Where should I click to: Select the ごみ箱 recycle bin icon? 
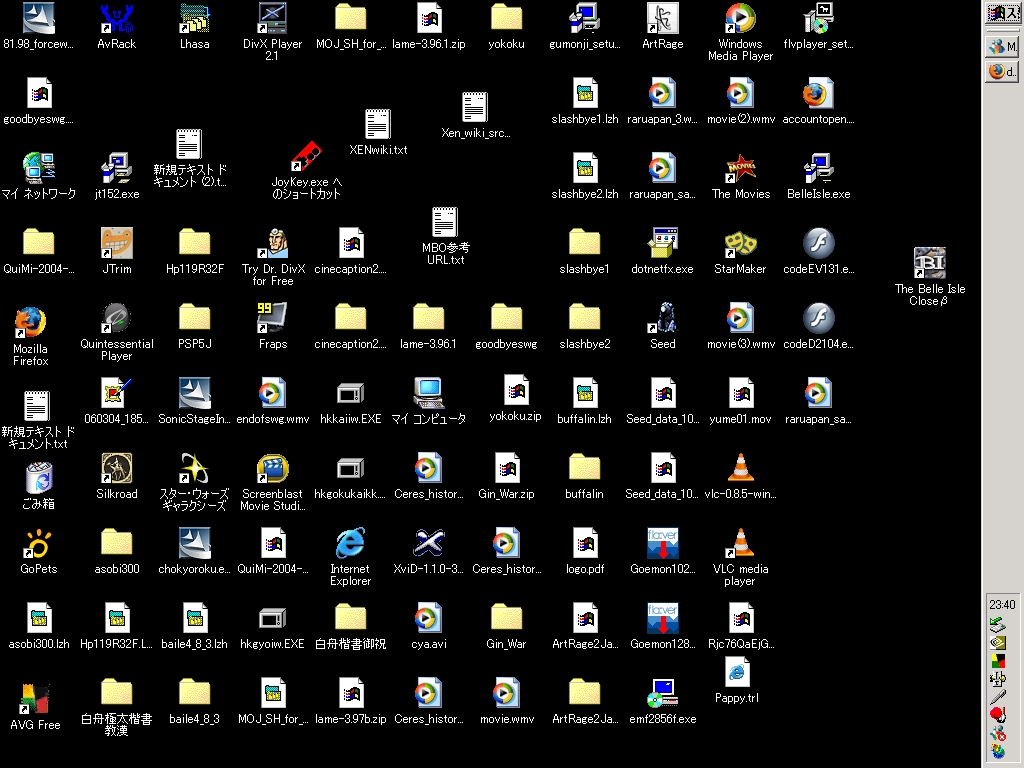tap(39, 487)
